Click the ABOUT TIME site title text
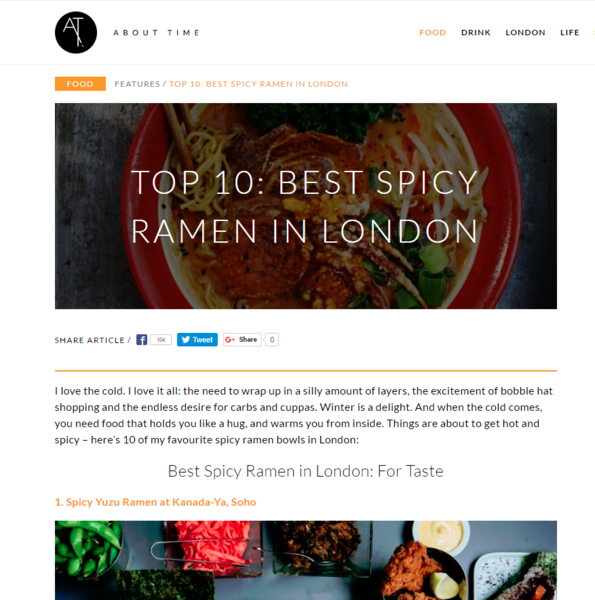595x600 pixels. tap(156, 33)
